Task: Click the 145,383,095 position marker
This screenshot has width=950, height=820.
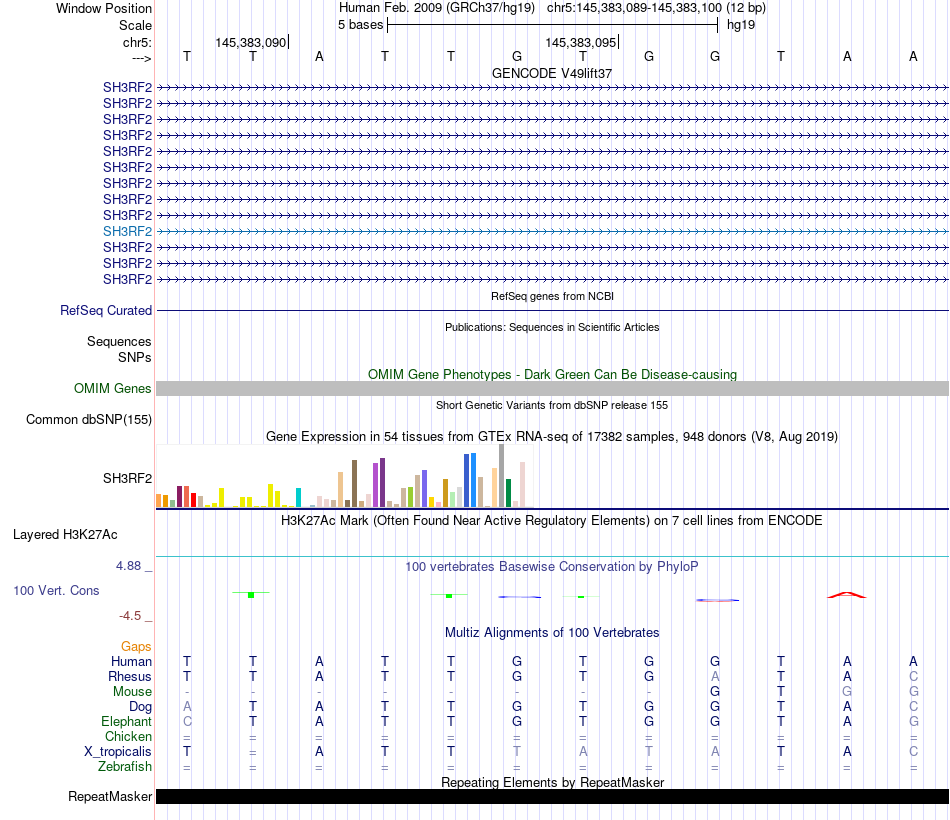Action: [580, 42]
